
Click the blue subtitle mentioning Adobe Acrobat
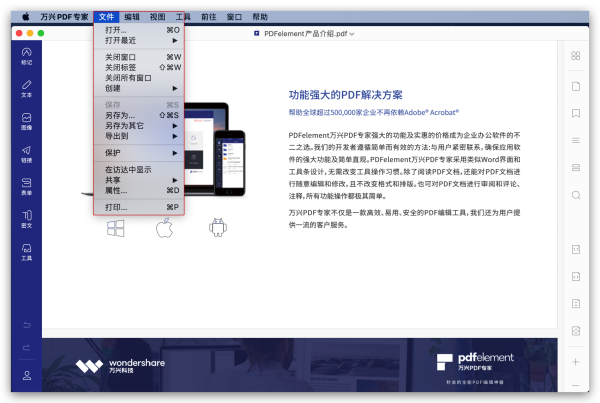pos(373,112)
